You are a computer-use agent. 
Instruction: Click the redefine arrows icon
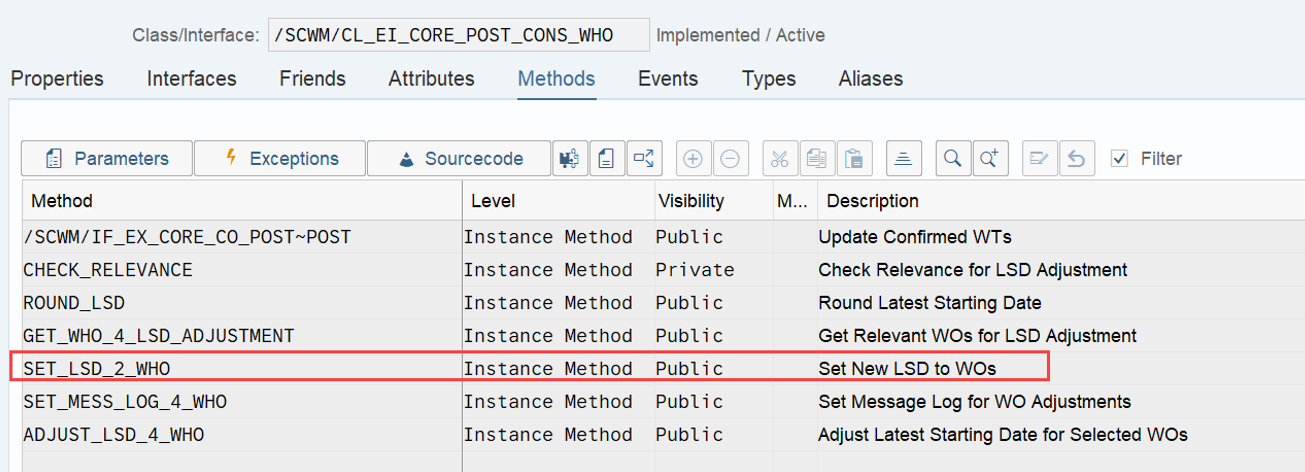pos(644,158)
